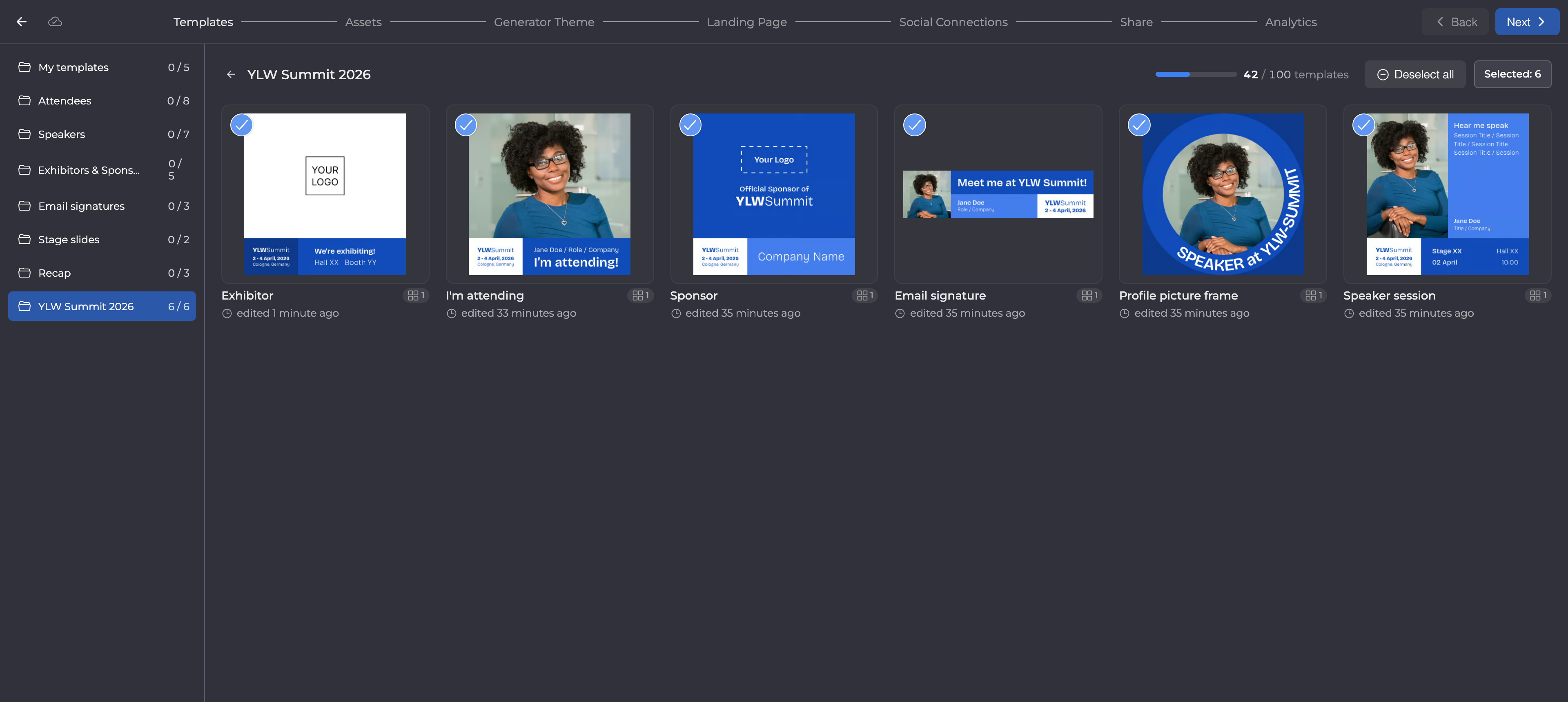Uncheck the Email signature template selection
The image size is (1568, 702).
tap(915, 125)
